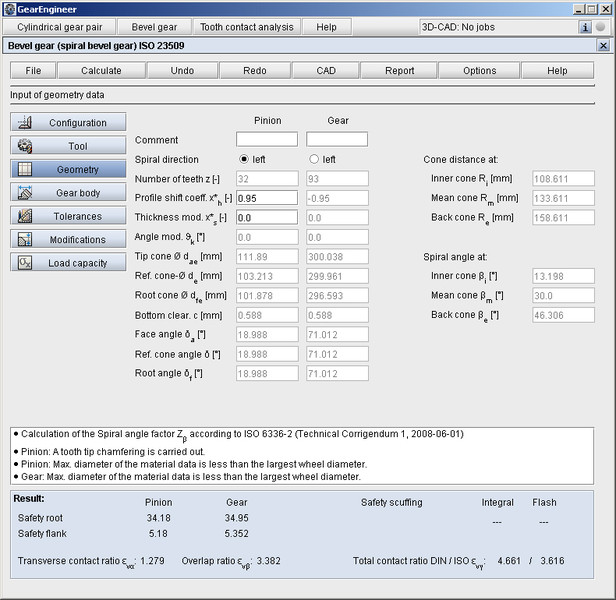Image resolution: width=616 pixels, height=600 pixels.
Task: Close the Bevel gear panel
Action: [x=603, y=46]
